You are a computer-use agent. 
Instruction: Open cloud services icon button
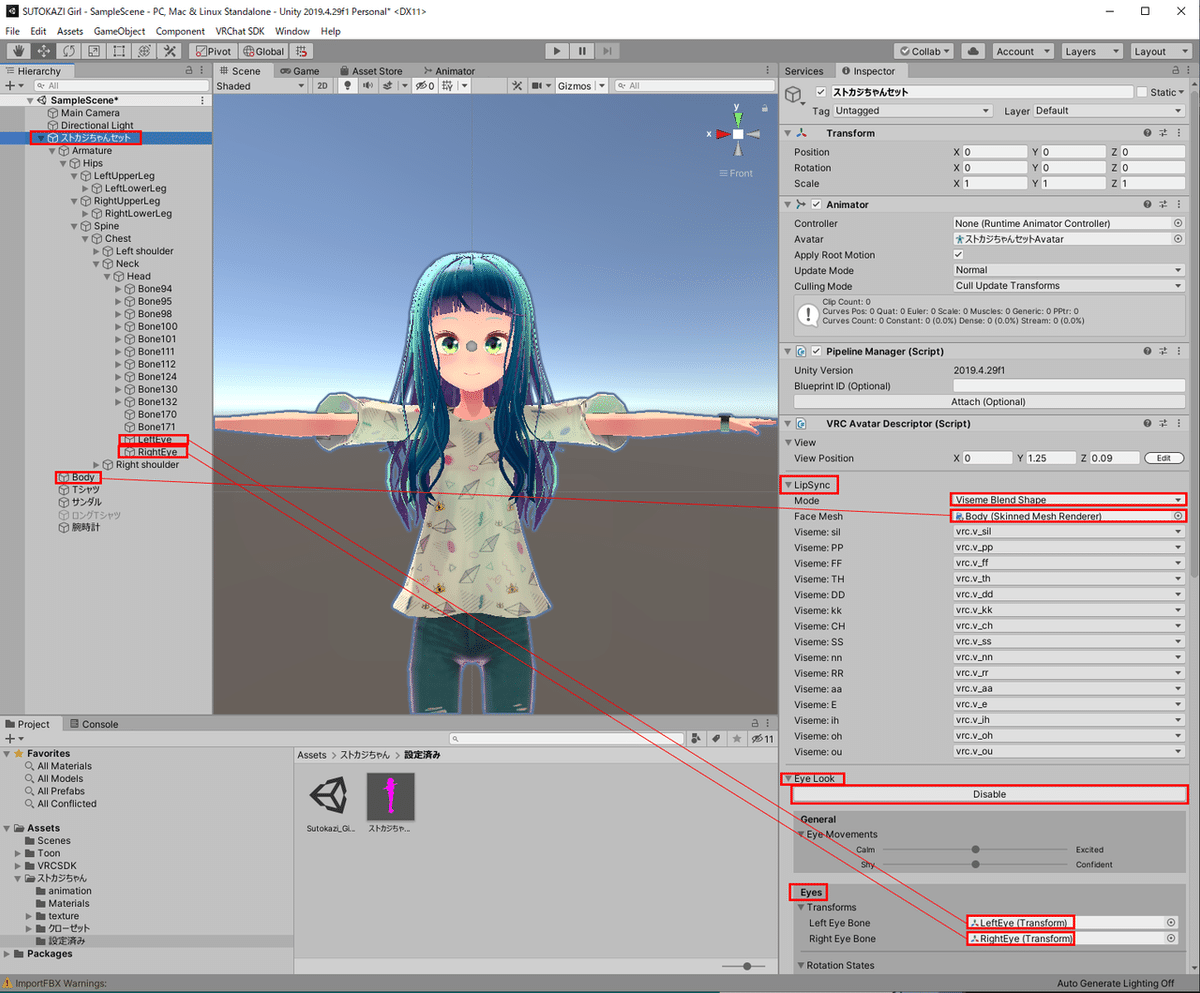pos(972,51)
